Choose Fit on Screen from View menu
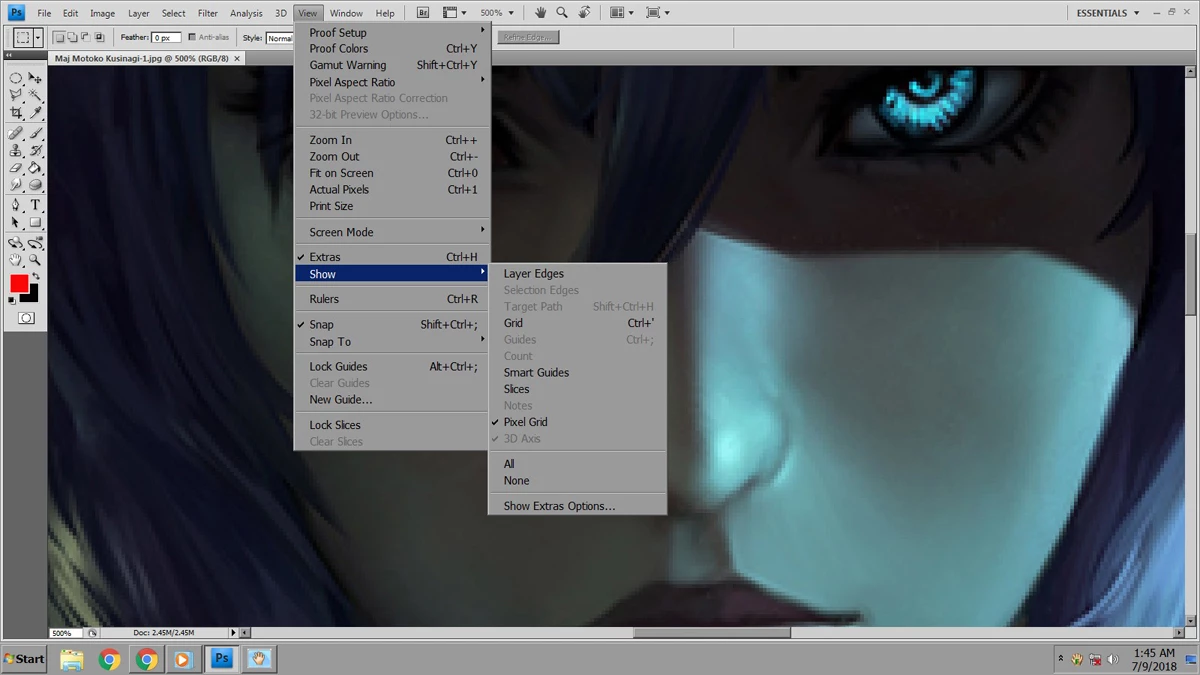The width and height of the screenshot is (1200, 675). (392, 173)
